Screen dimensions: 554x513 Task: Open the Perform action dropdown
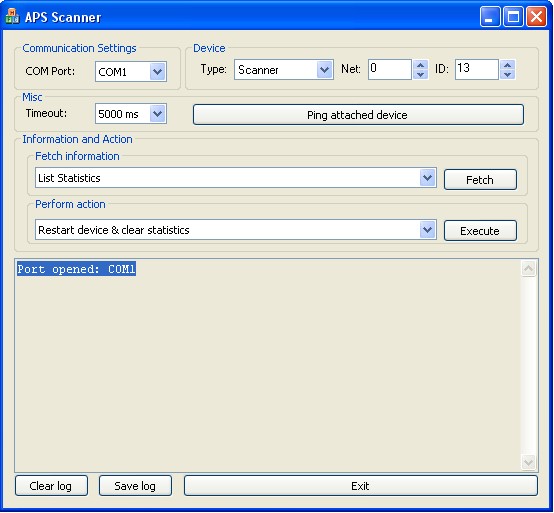[x=428, y=230]
